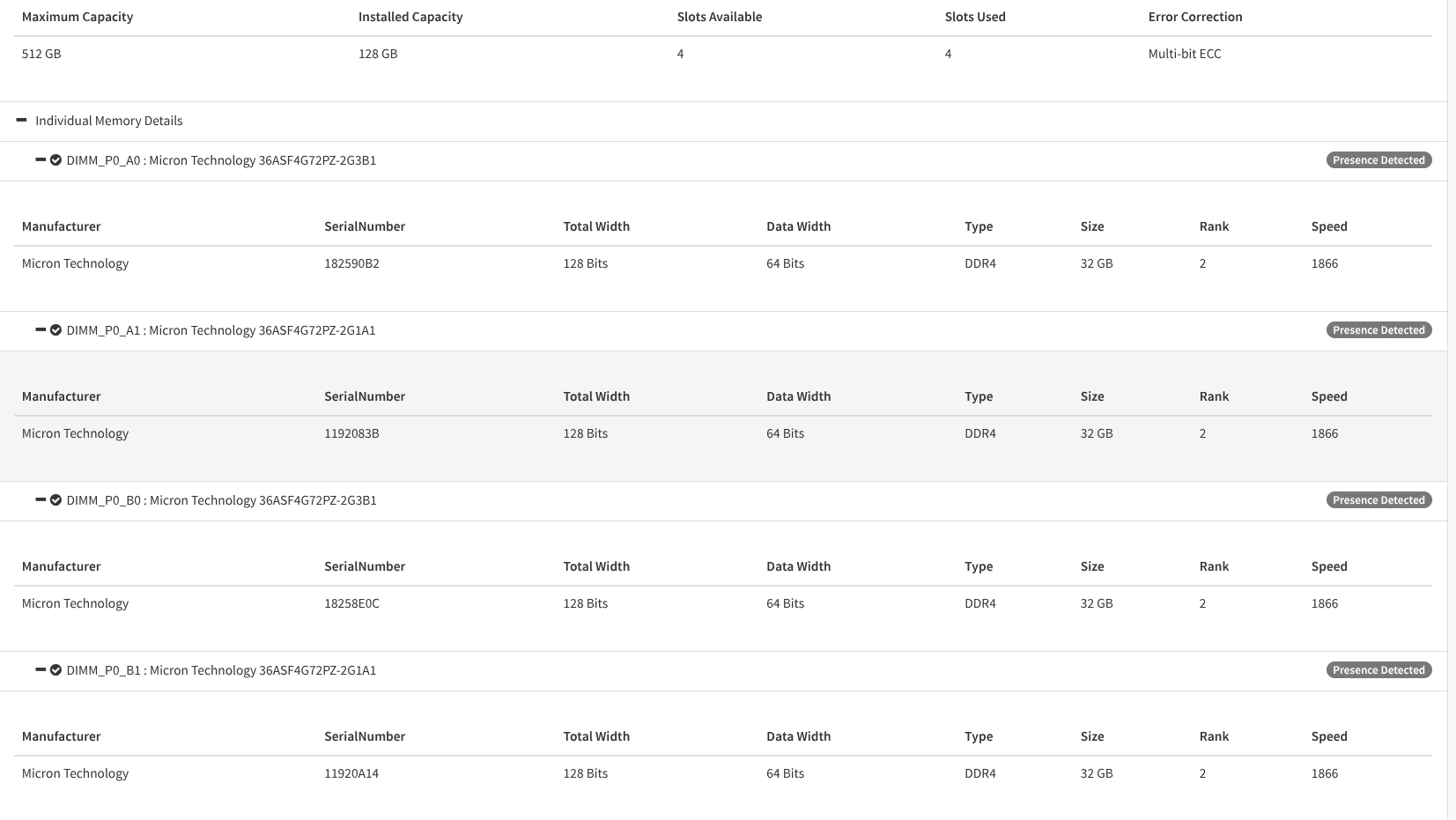Click the DIMM_P0_A0 health check icon
The width and height of the screenshot is (1456, 820).
[55, 160]
